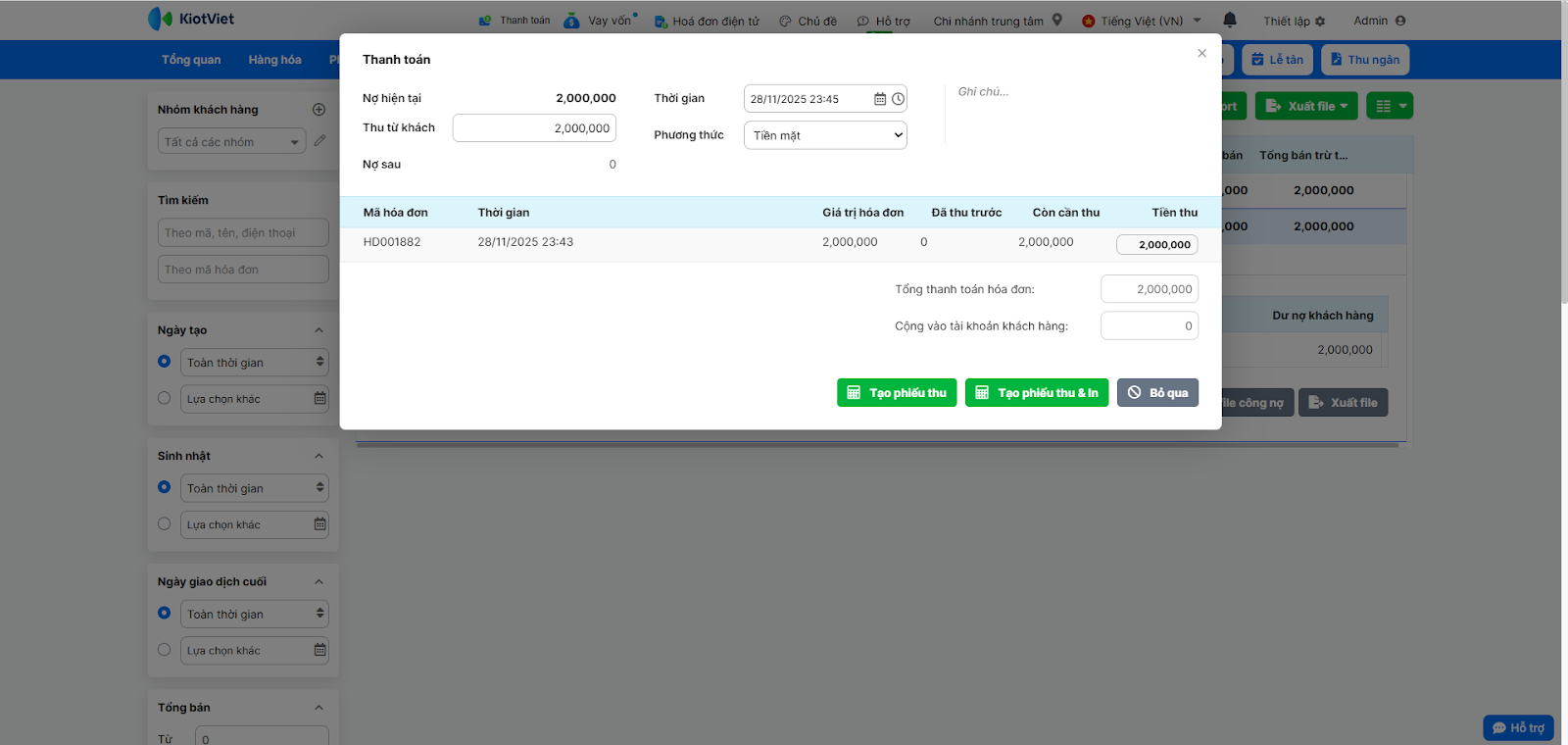Select Toàn thời gian radio under Ngày tạo
Screen dimensions: 1568x745
pos(165,362)
